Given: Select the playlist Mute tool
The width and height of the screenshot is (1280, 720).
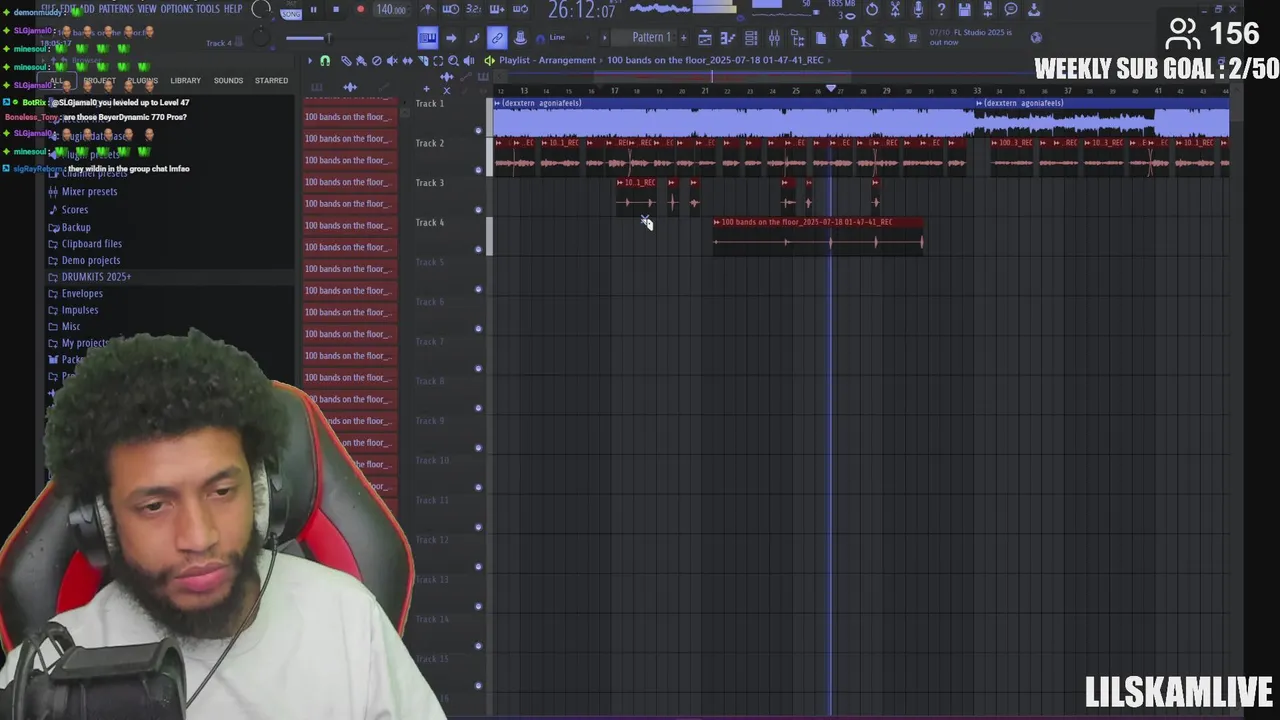Looking at the screenshot, I should point(392,61).
